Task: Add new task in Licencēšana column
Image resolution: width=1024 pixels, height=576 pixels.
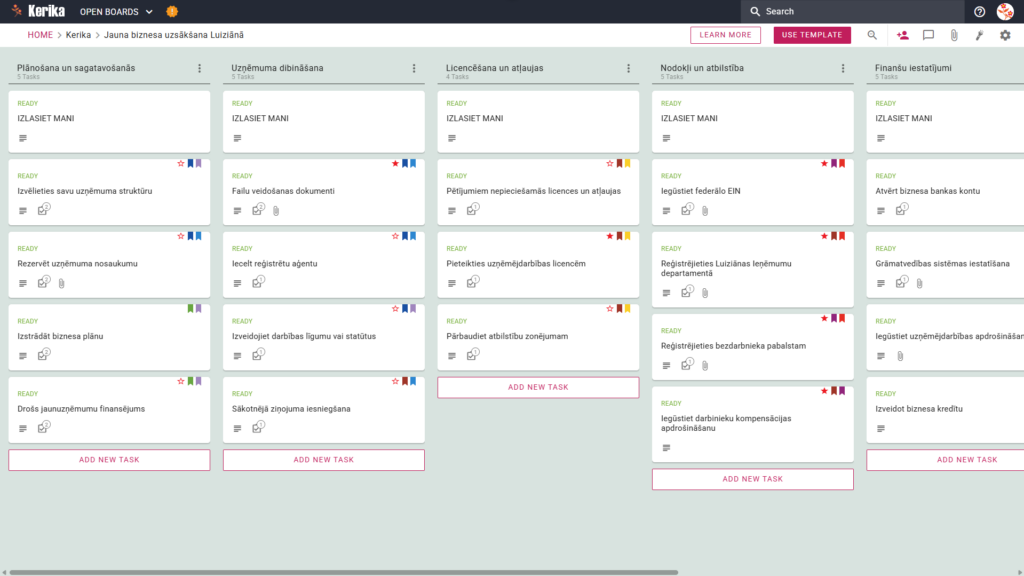Action: point(538,387)
